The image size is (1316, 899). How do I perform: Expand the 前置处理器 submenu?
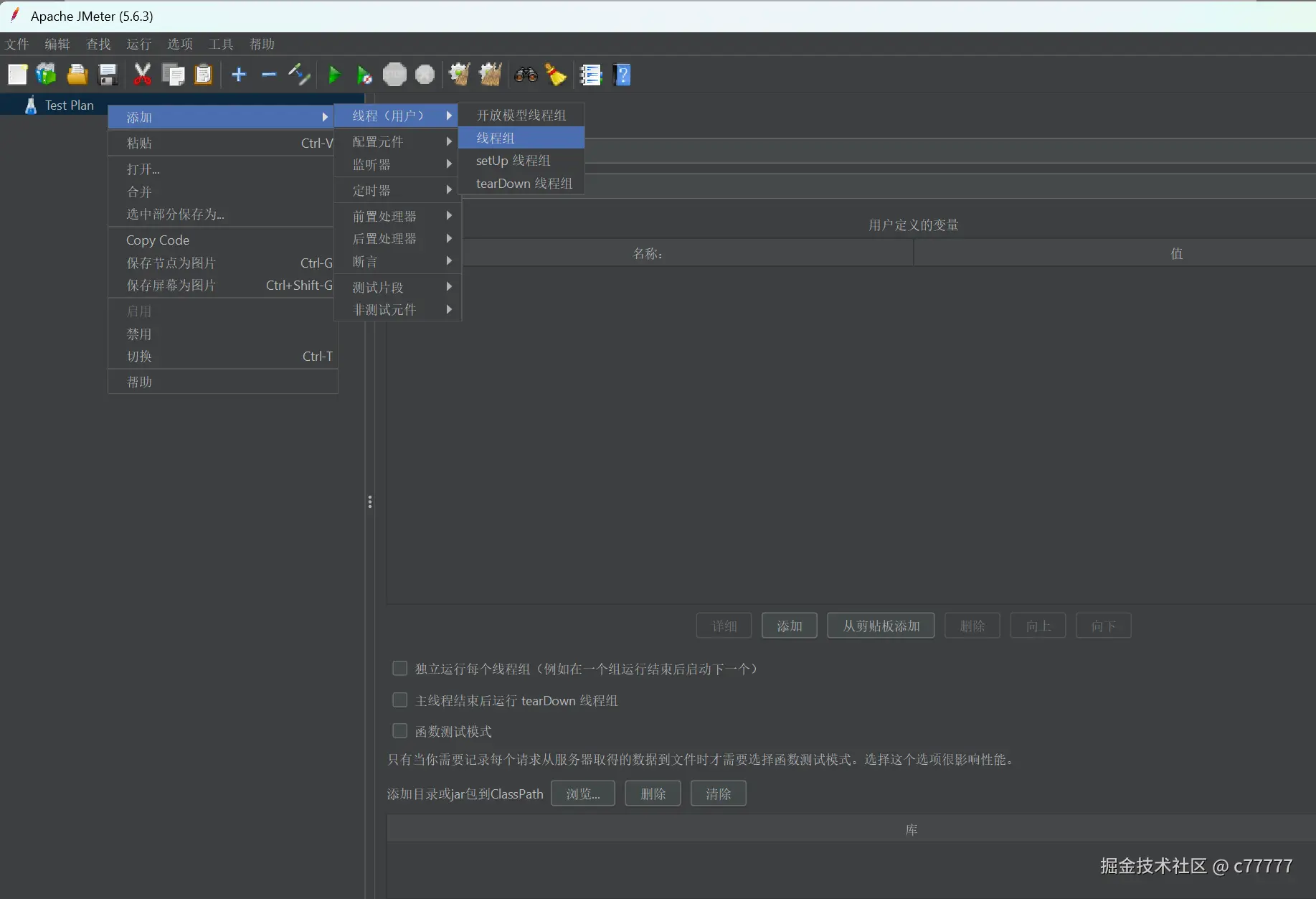[396, 216]
